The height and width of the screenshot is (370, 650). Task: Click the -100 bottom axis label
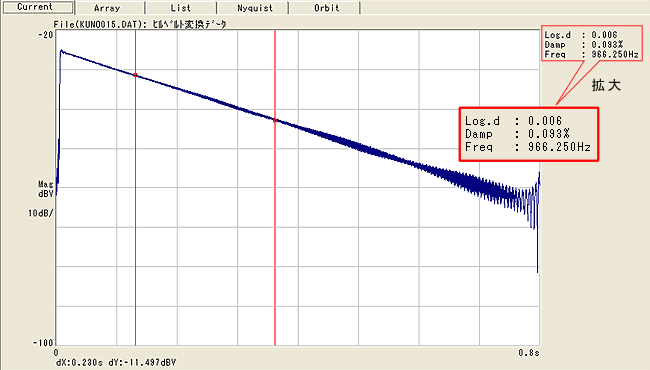(43, 343)
